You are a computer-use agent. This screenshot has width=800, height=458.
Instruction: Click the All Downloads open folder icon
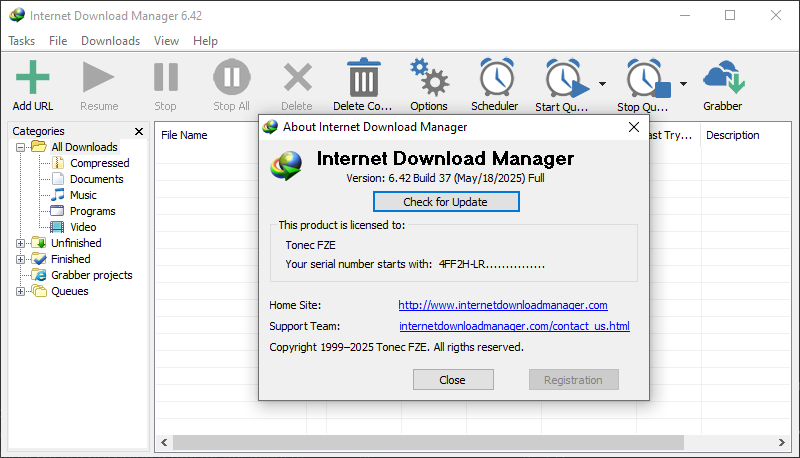click(x=39, y=146)
